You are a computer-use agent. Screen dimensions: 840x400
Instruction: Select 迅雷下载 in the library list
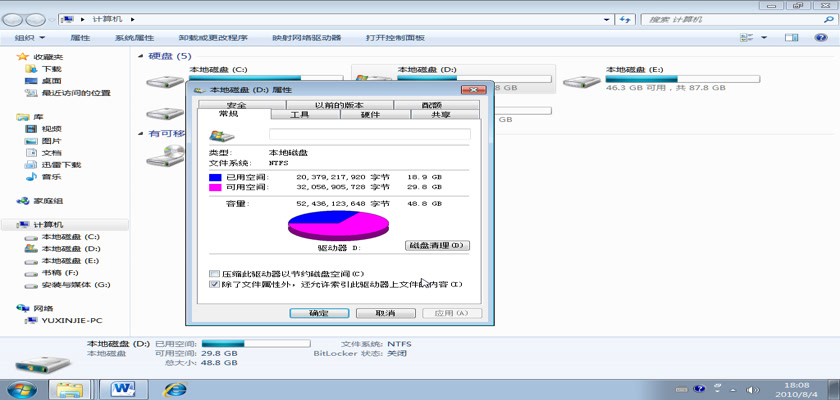pos(61,165)
